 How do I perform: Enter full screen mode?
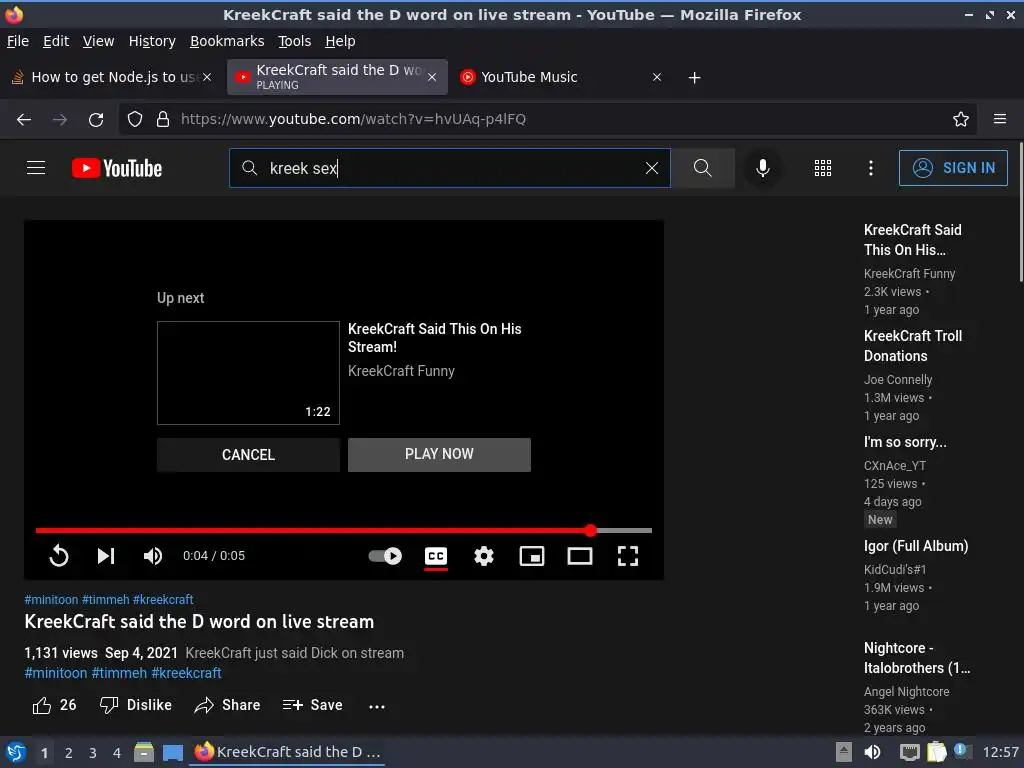coord(628,556)
